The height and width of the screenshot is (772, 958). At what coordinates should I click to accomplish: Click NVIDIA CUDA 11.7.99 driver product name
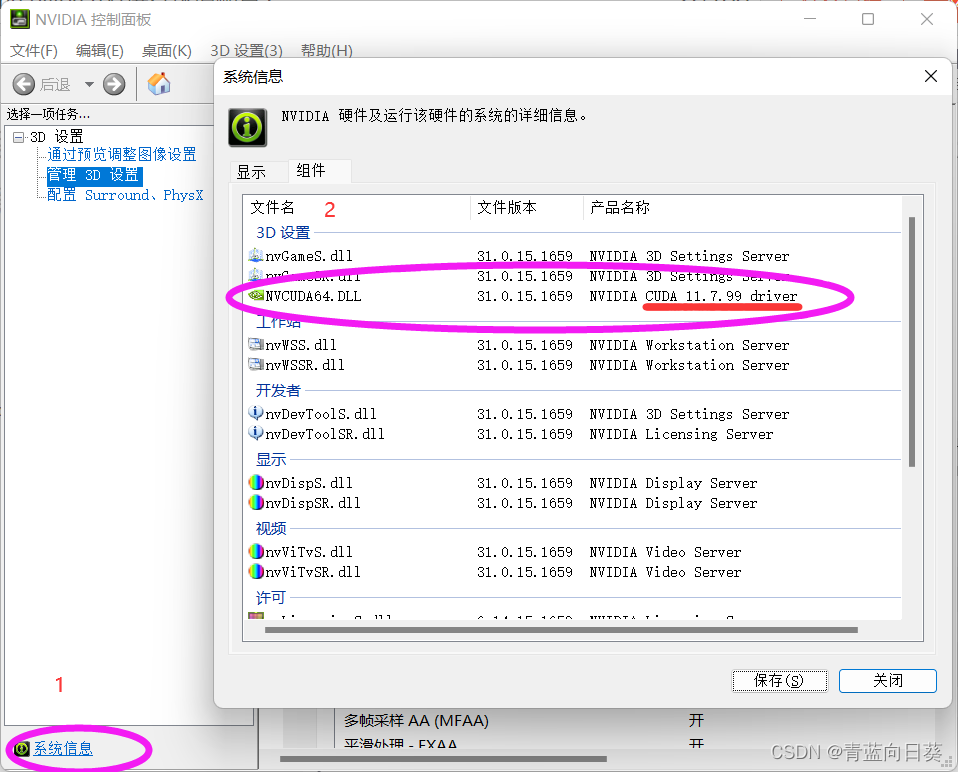coord(693,296)
